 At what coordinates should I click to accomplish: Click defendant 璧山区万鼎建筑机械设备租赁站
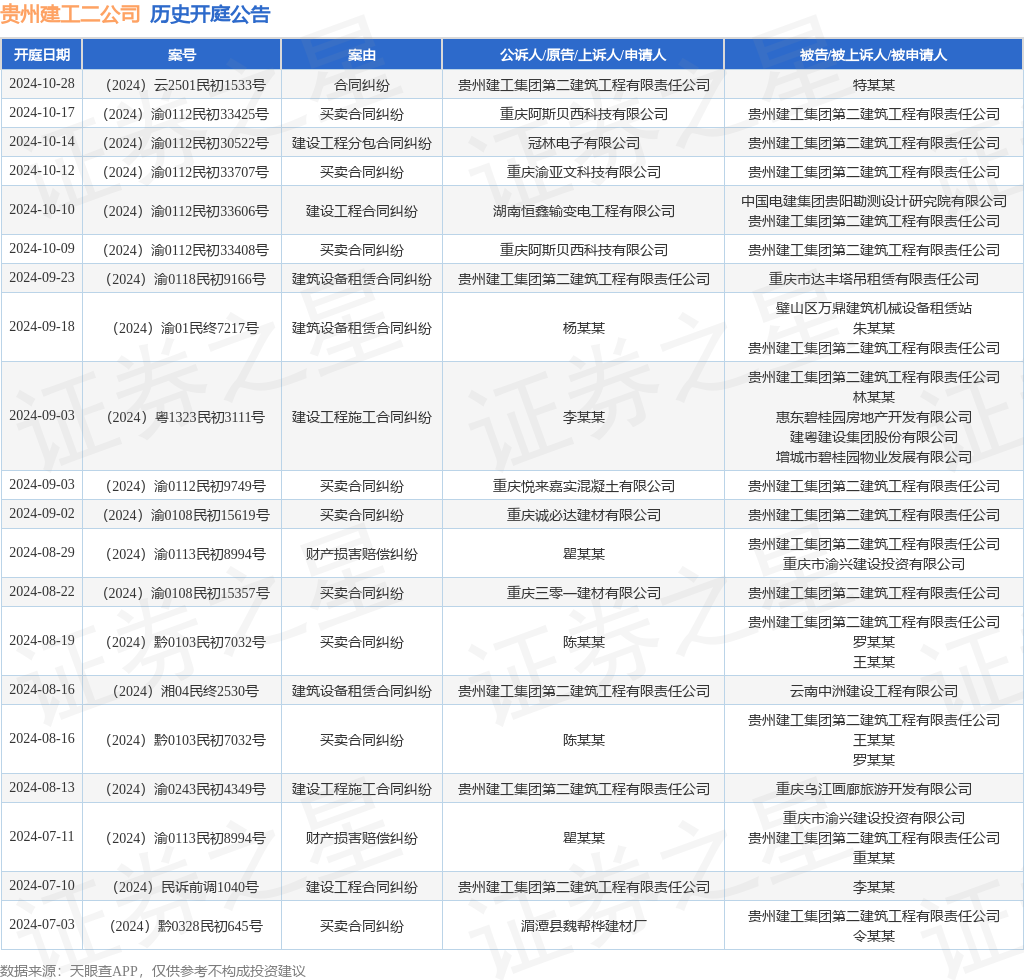pyautogui.click(x=873, y=308)
